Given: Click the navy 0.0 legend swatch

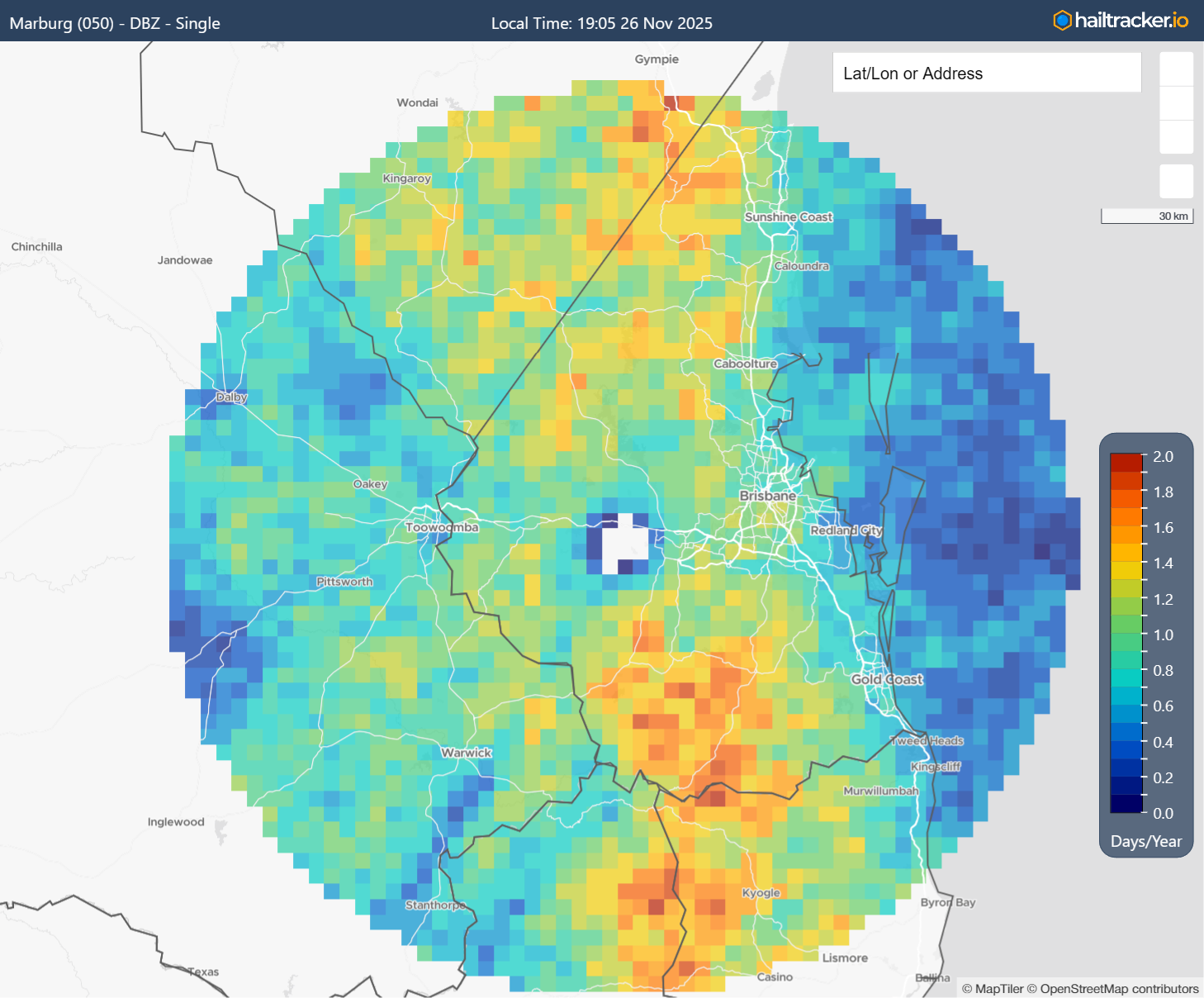Looking at the screenshot, I should (x=1126, y=804).
